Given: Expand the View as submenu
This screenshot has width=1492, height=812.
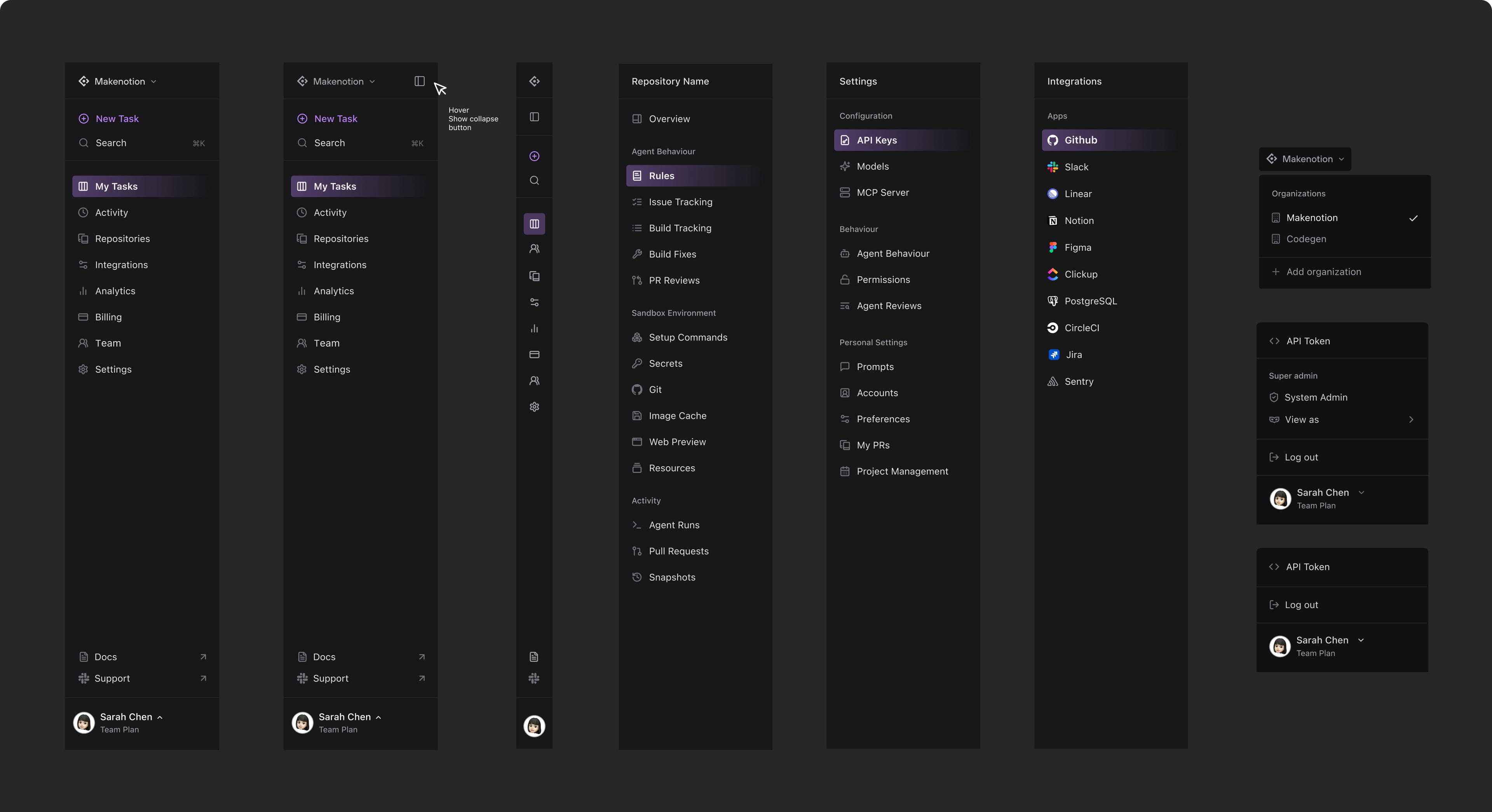Looking at the screenshot, I should [1342, 420].
